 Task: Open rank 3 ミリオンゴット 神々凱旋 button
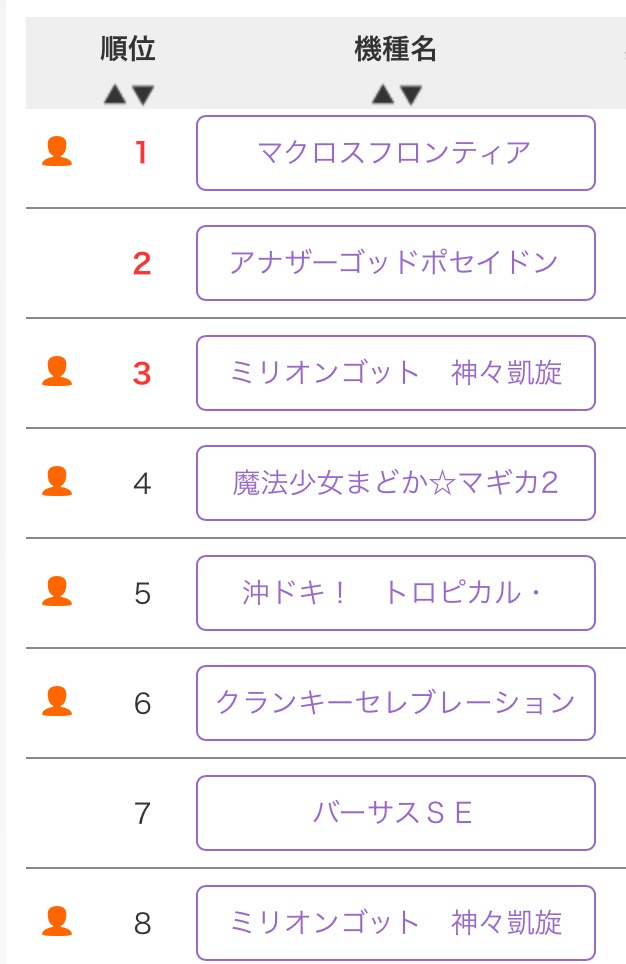pyautogui.click(x=396, y=373)
